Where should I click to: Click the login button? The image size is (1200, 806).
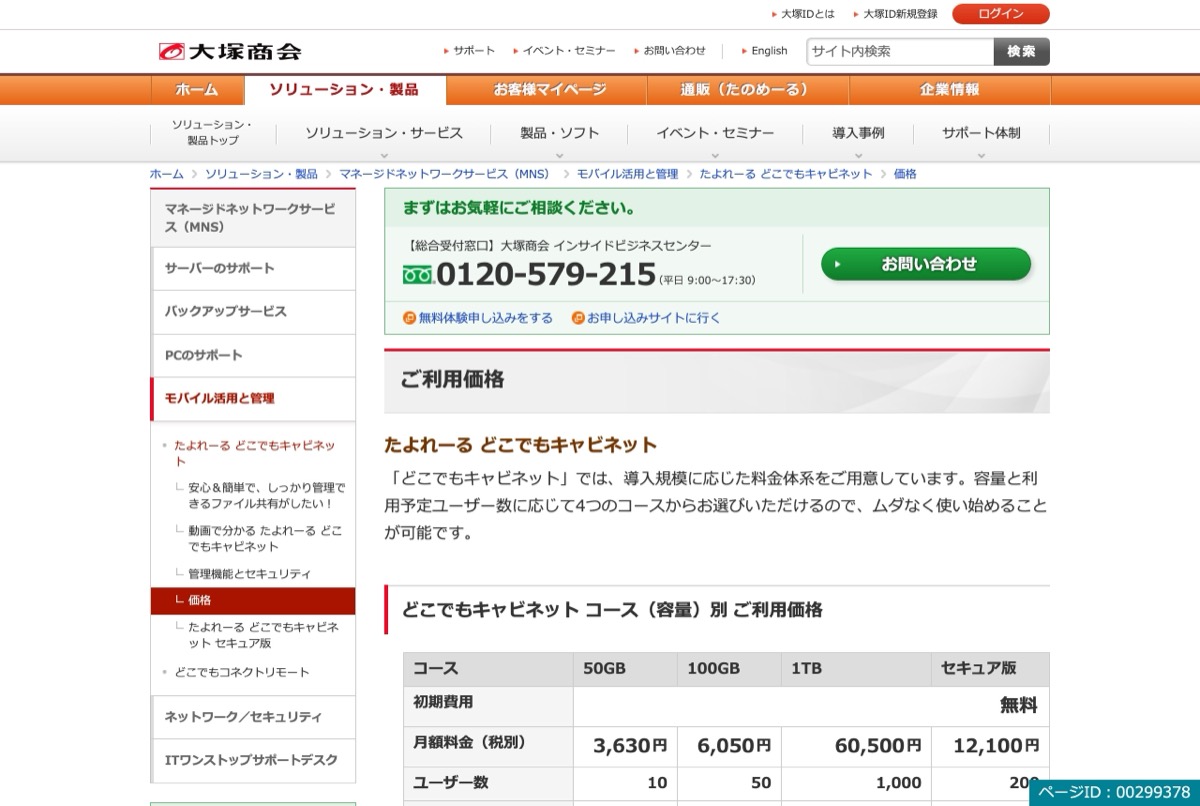coord(1001,14)
